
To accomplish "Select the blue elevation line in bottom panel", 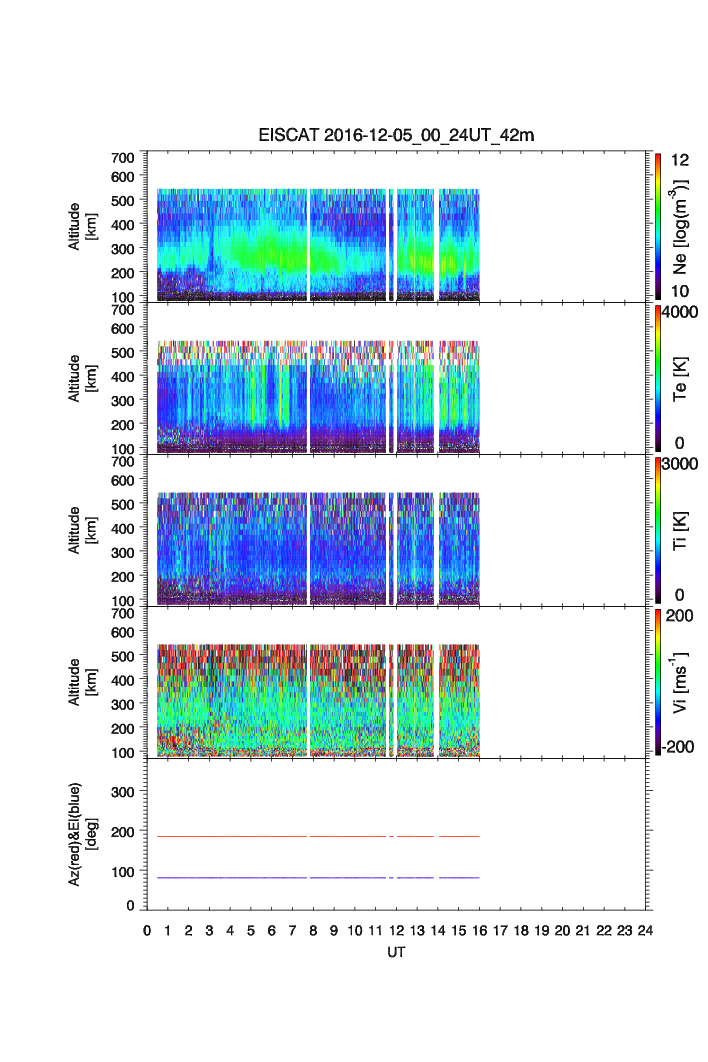I will tap(318, 878).
